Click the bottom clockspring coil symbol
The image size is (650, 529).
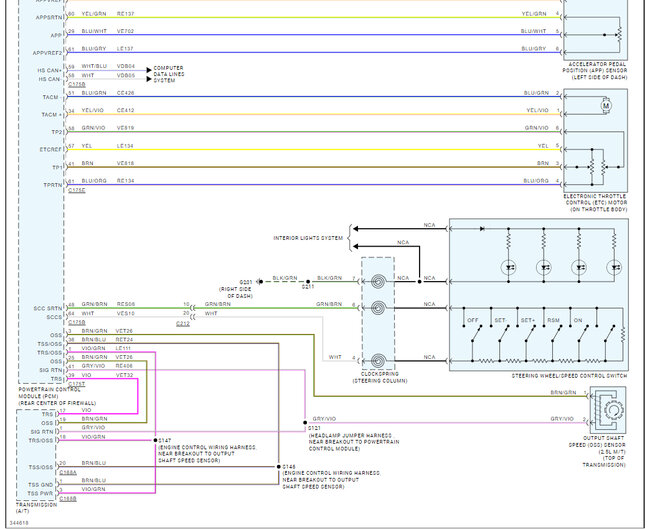(379, 359)
